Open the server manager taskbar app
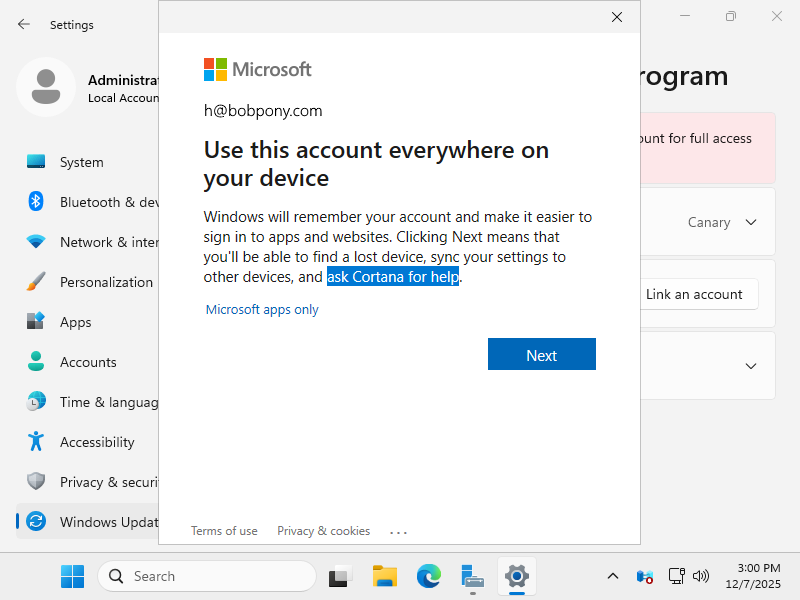Screen dimensions: 800x600 tap(472, 576)
